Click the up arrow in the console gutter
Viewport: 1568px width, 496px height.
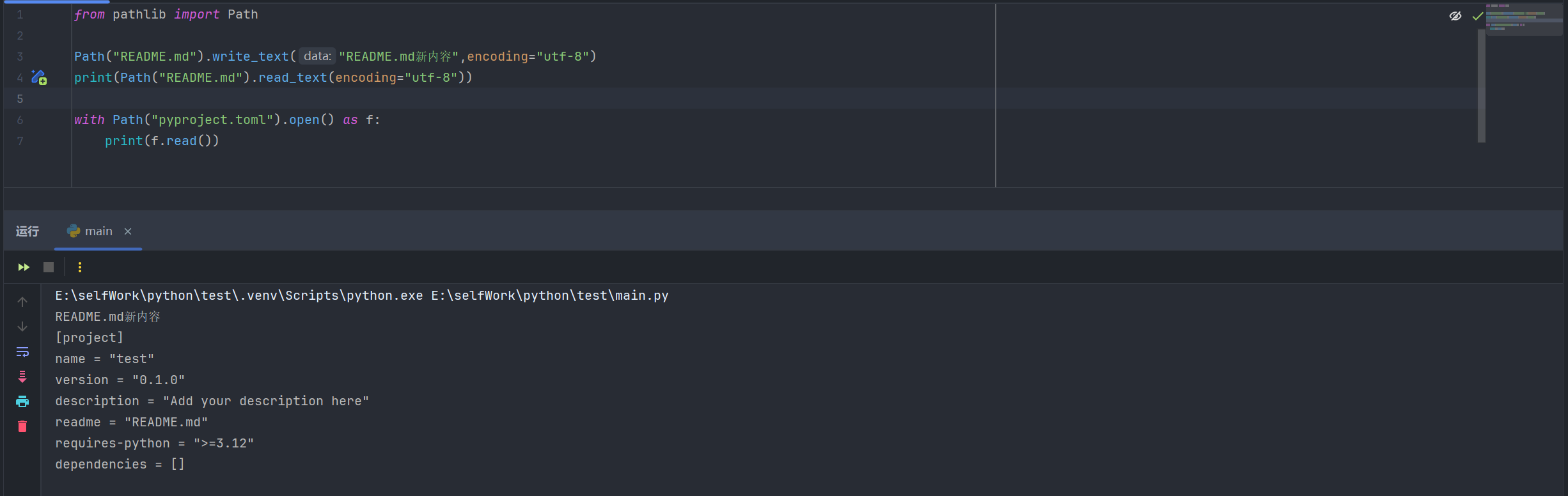pyautogui.click(x=22, y=302)
